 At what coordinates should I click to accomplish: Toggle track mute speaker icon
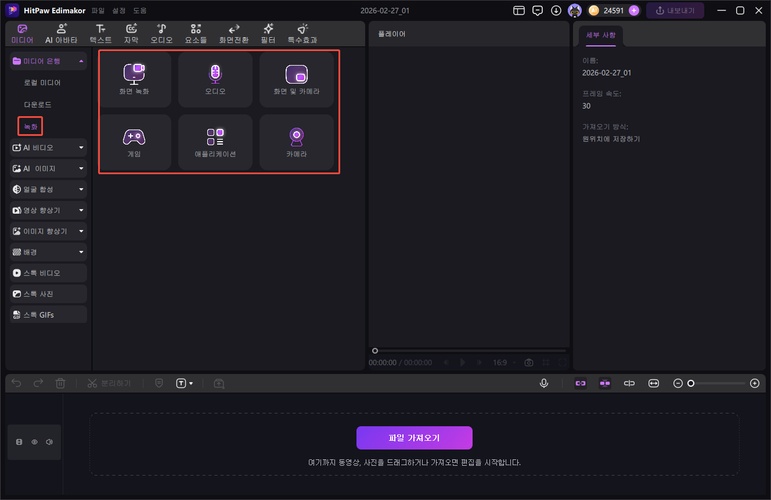49,441
